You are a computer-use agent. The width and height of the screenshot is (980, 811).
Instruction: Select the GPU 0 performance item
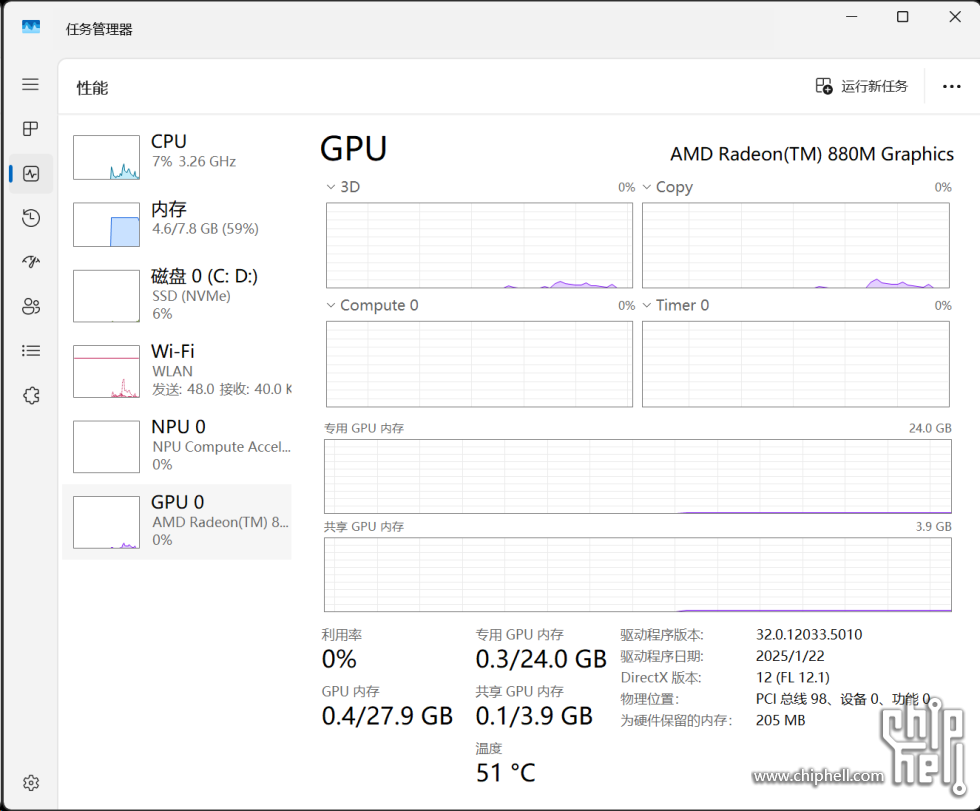coord(177,522)
